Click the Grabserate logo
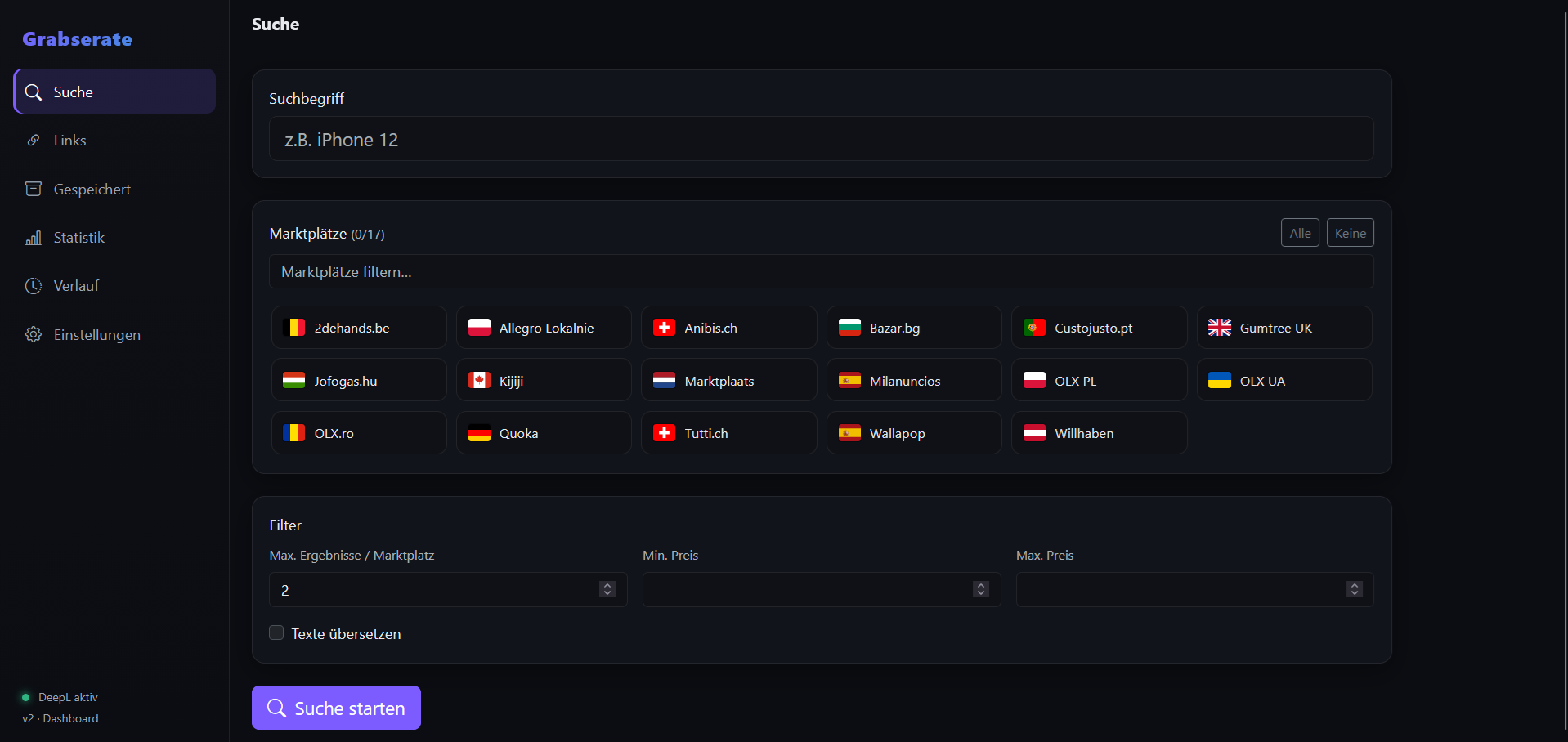 (77, 39)
